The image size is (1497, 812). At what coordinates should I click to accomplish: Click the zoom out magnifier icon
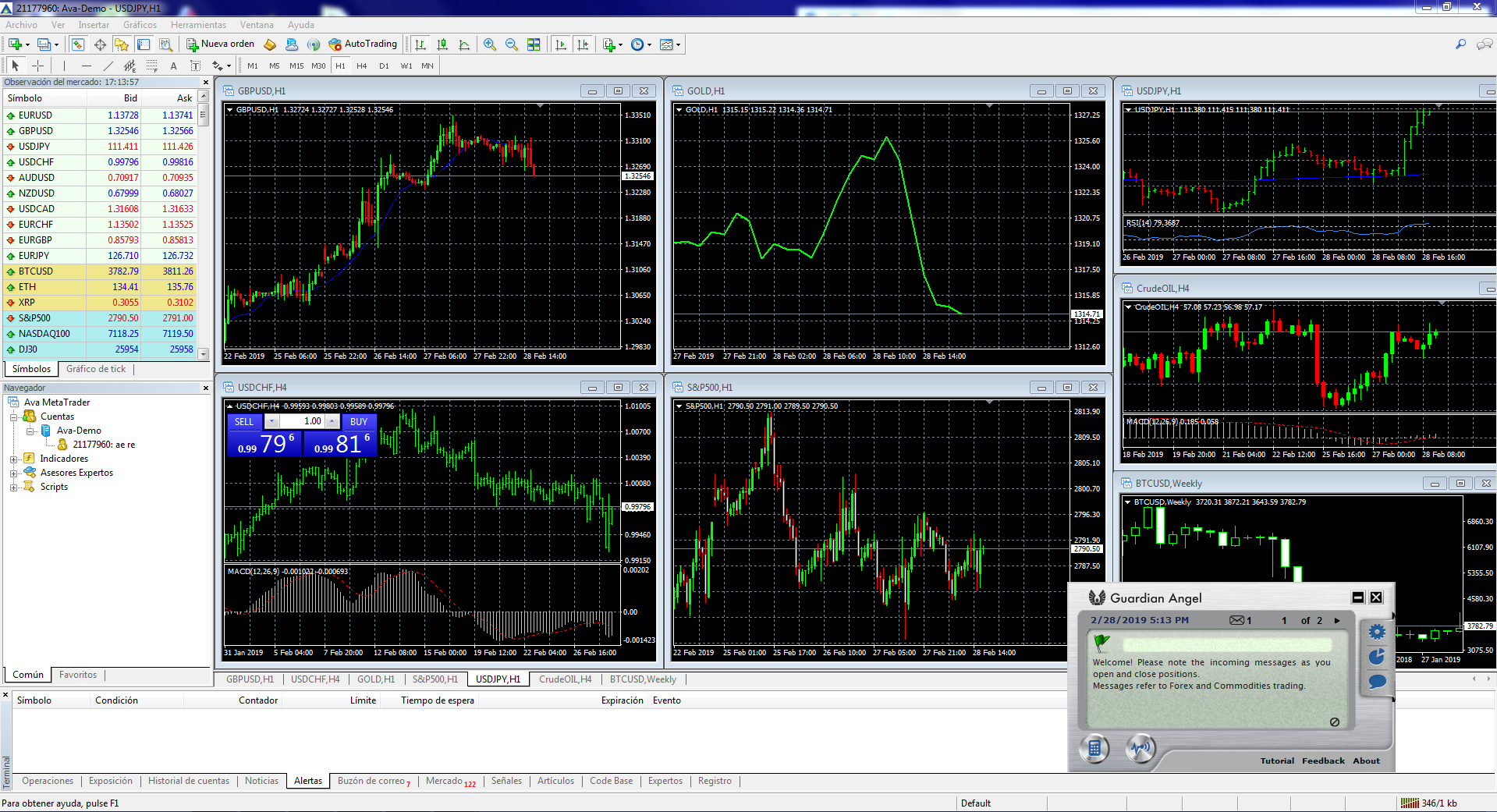tap(512, 44)
